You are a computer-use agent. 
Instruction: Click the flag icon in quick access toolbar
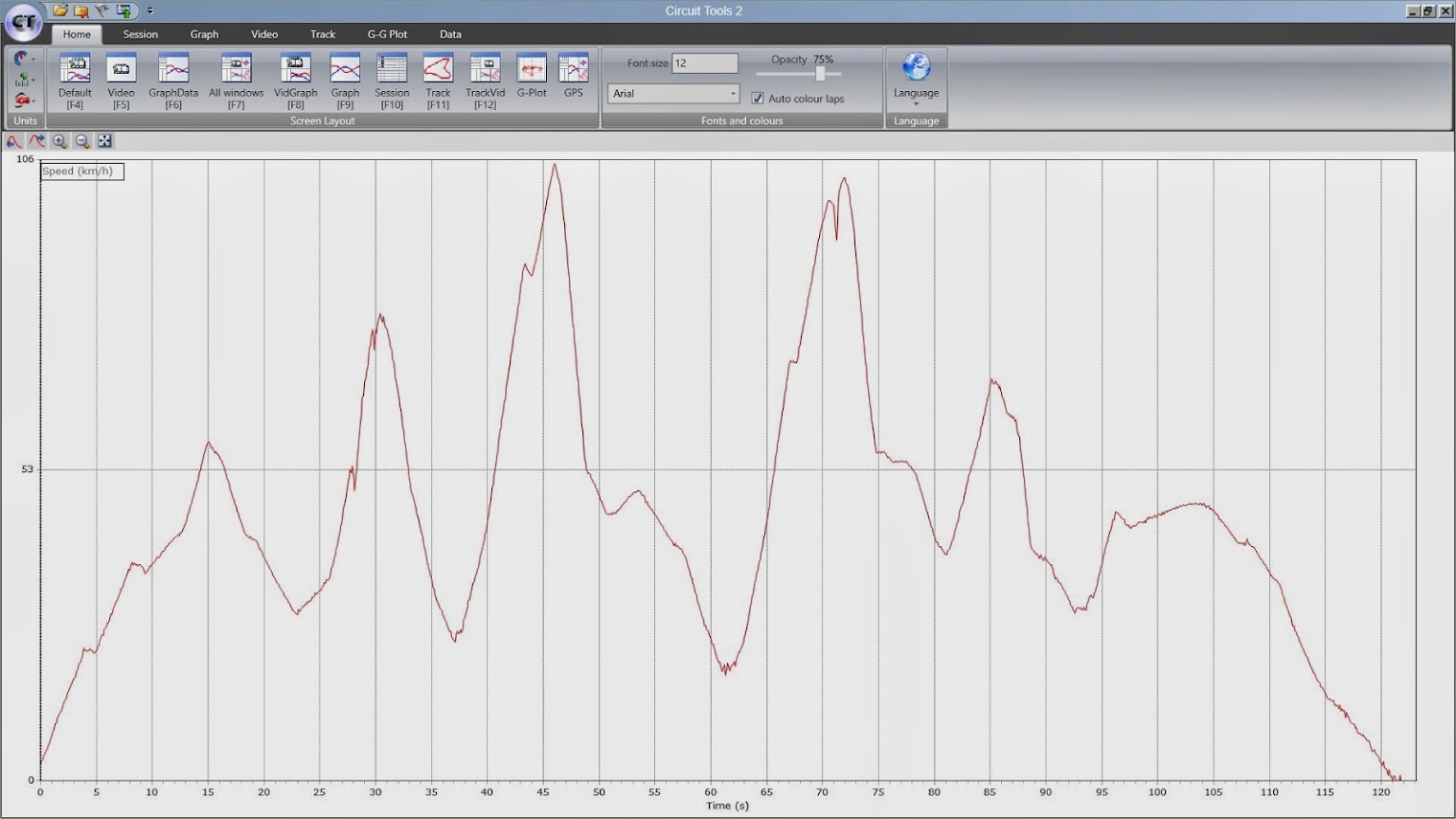[x=102, y=11]
